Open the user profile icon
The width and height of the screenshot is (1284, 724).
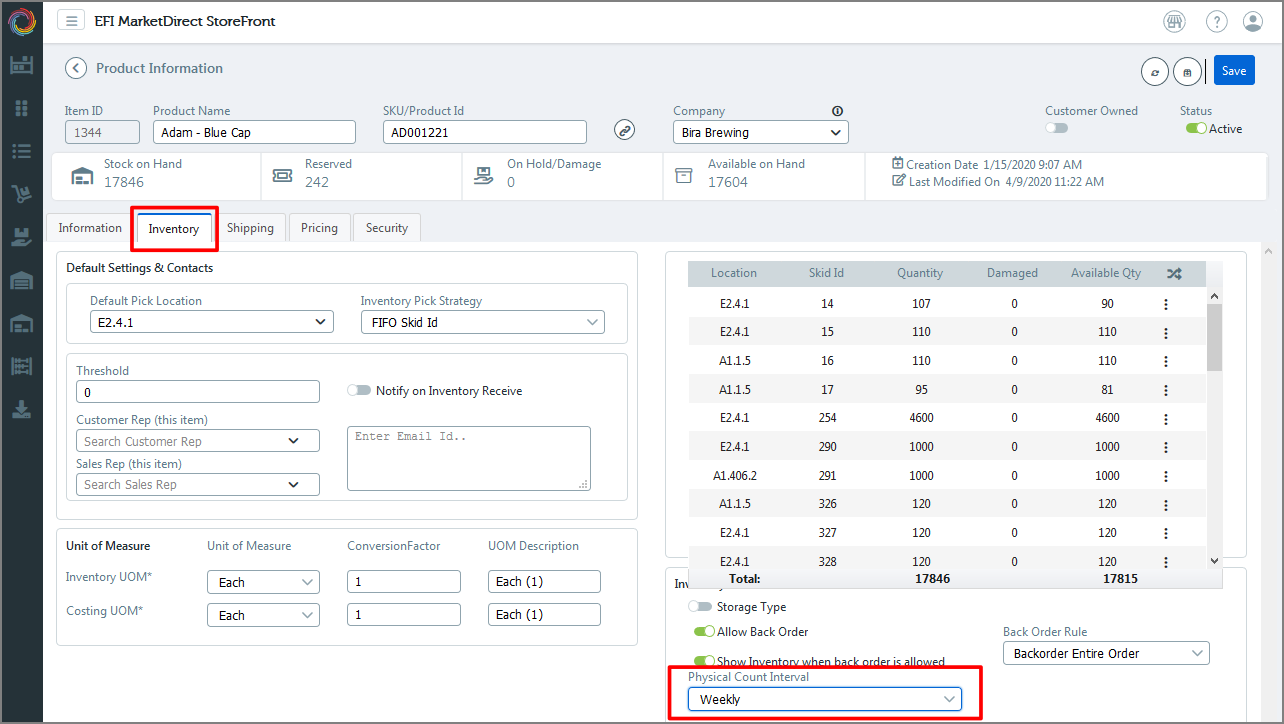pyautogui.click(x=1253, y=21)
